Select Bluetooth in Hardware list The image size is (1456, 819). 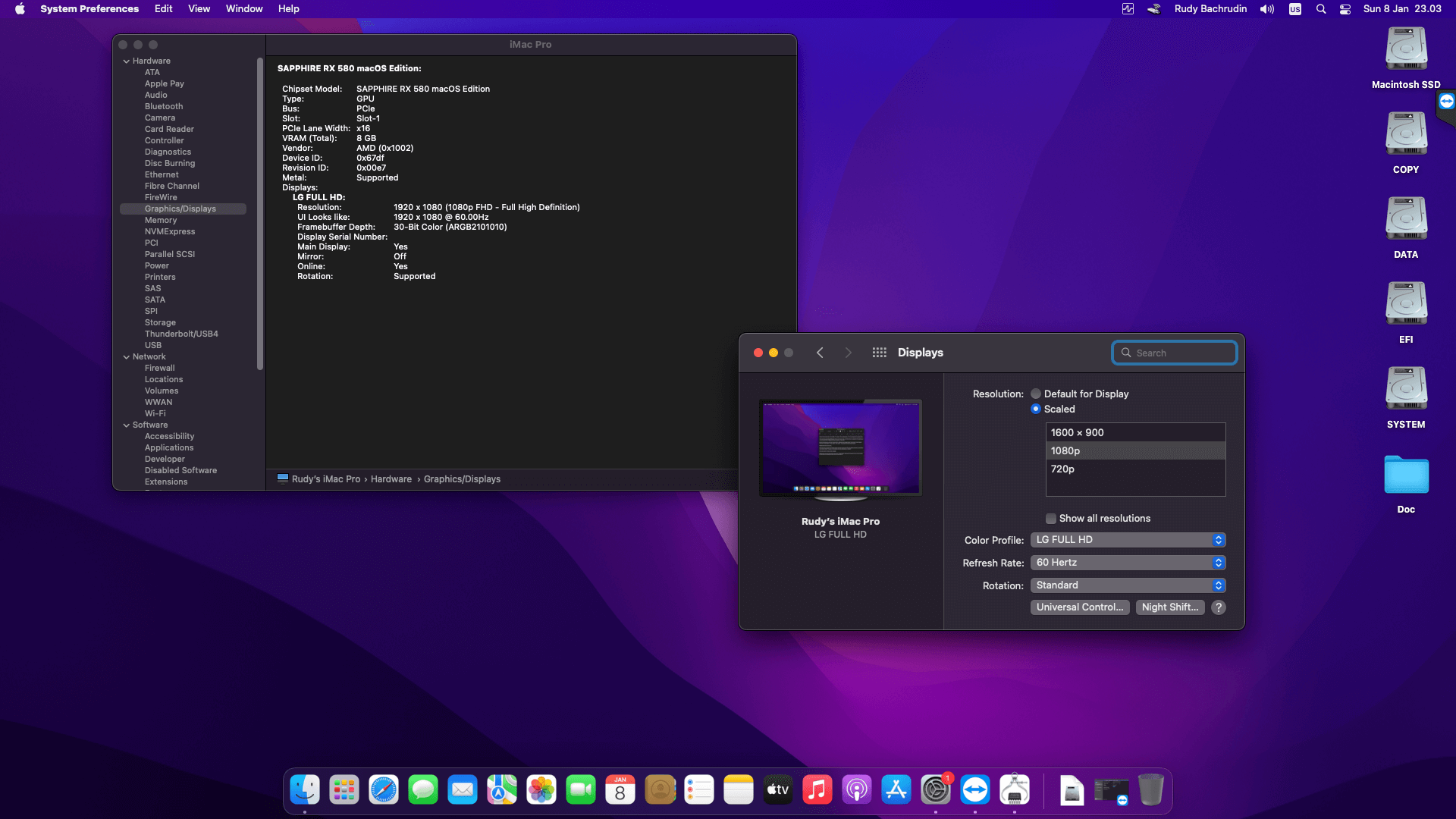[164, 107]
